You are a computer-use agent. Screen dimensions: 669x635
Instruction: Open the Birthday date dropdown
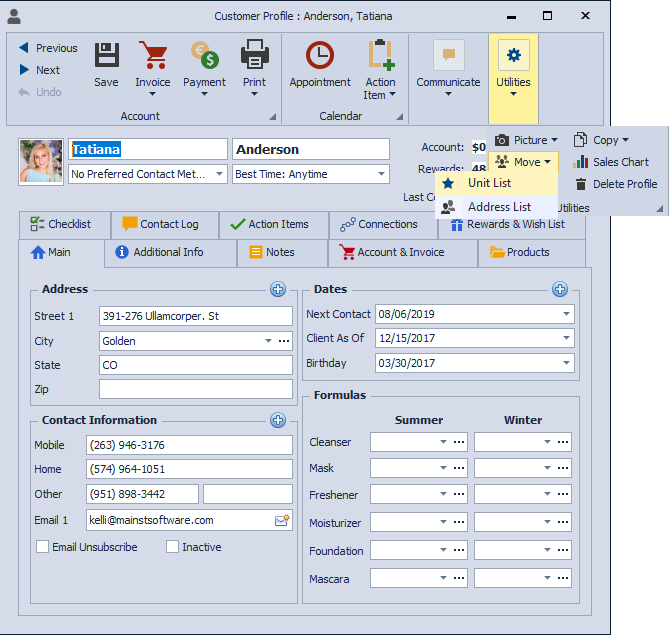pyautogui.click(x=566, y=363)
